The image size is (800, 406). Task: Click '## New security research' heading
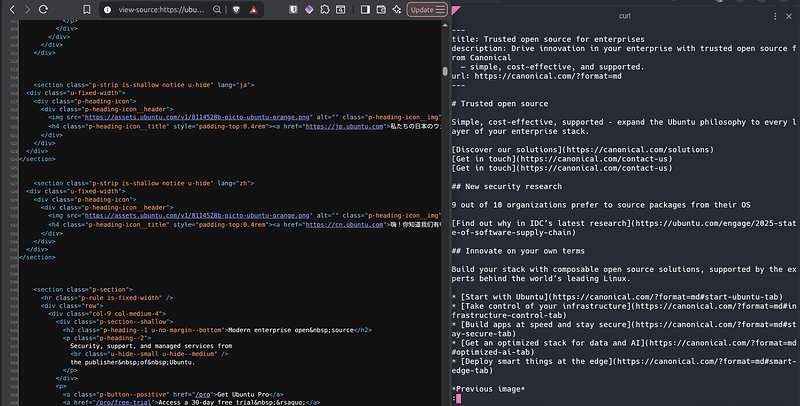(x=507, y=187)
